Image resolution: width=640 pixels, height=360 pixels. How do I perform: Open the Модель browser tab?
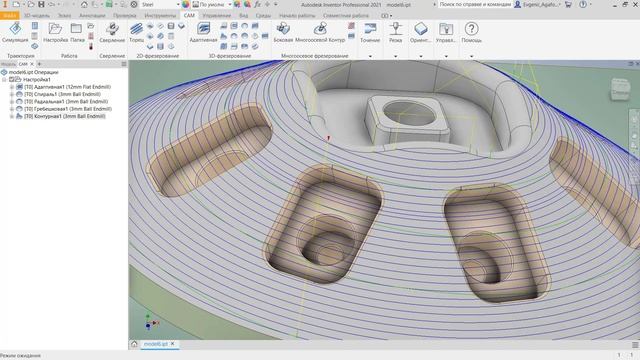(x=8, y=64)
